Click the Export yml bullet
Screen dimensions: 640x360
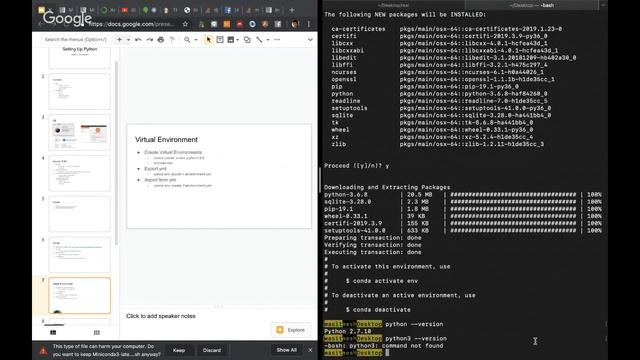pyautogui.click(x=155, y=169)
